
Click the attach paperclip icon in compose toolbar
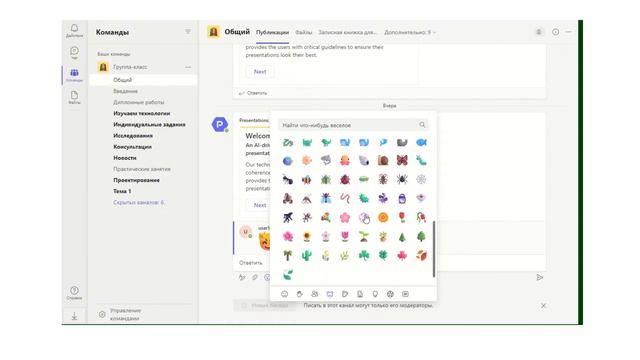click(x=255, y=278)
